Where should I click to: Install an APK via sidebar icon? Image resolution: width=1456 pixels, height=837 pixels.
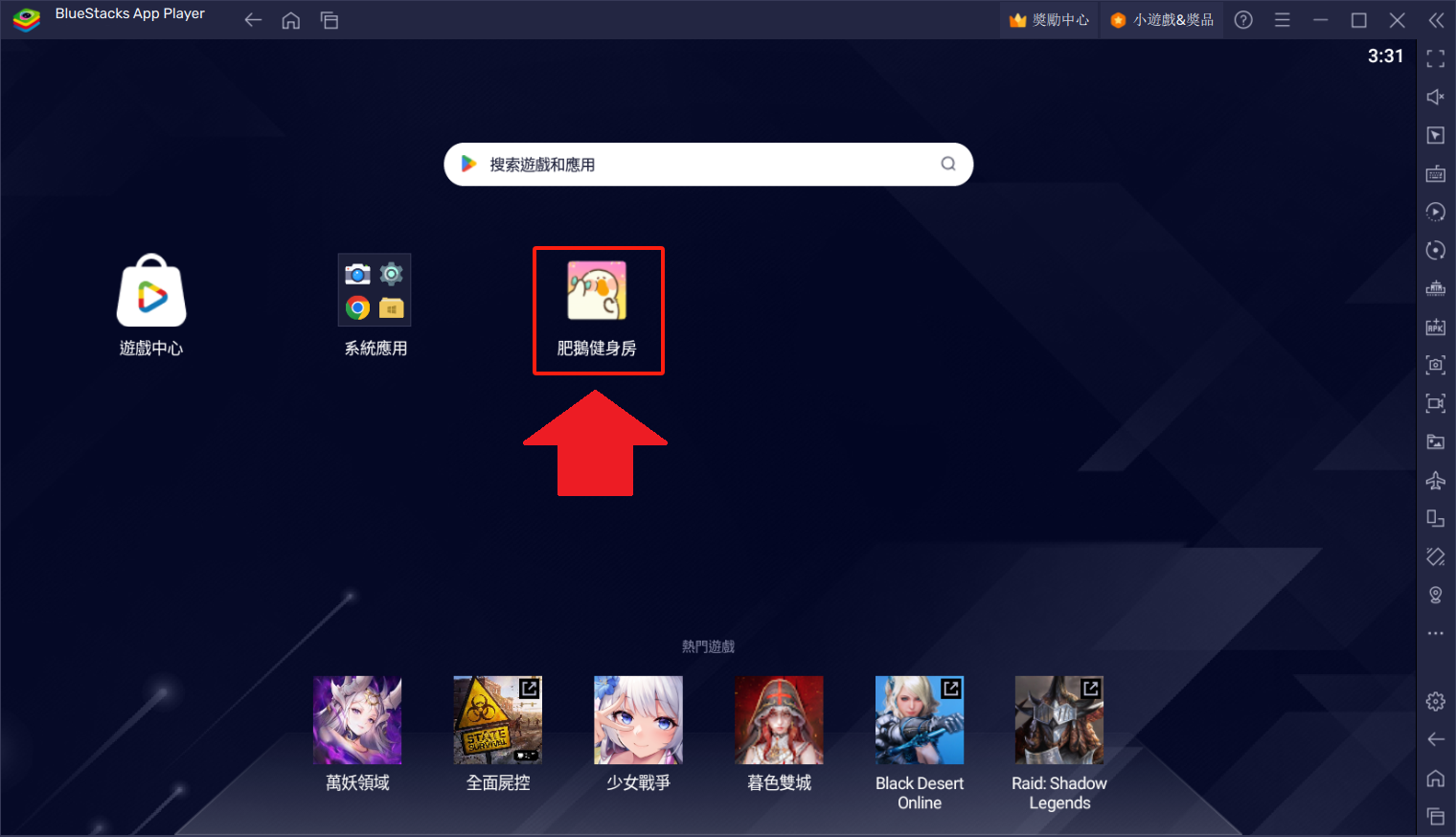click(1435, 327)
